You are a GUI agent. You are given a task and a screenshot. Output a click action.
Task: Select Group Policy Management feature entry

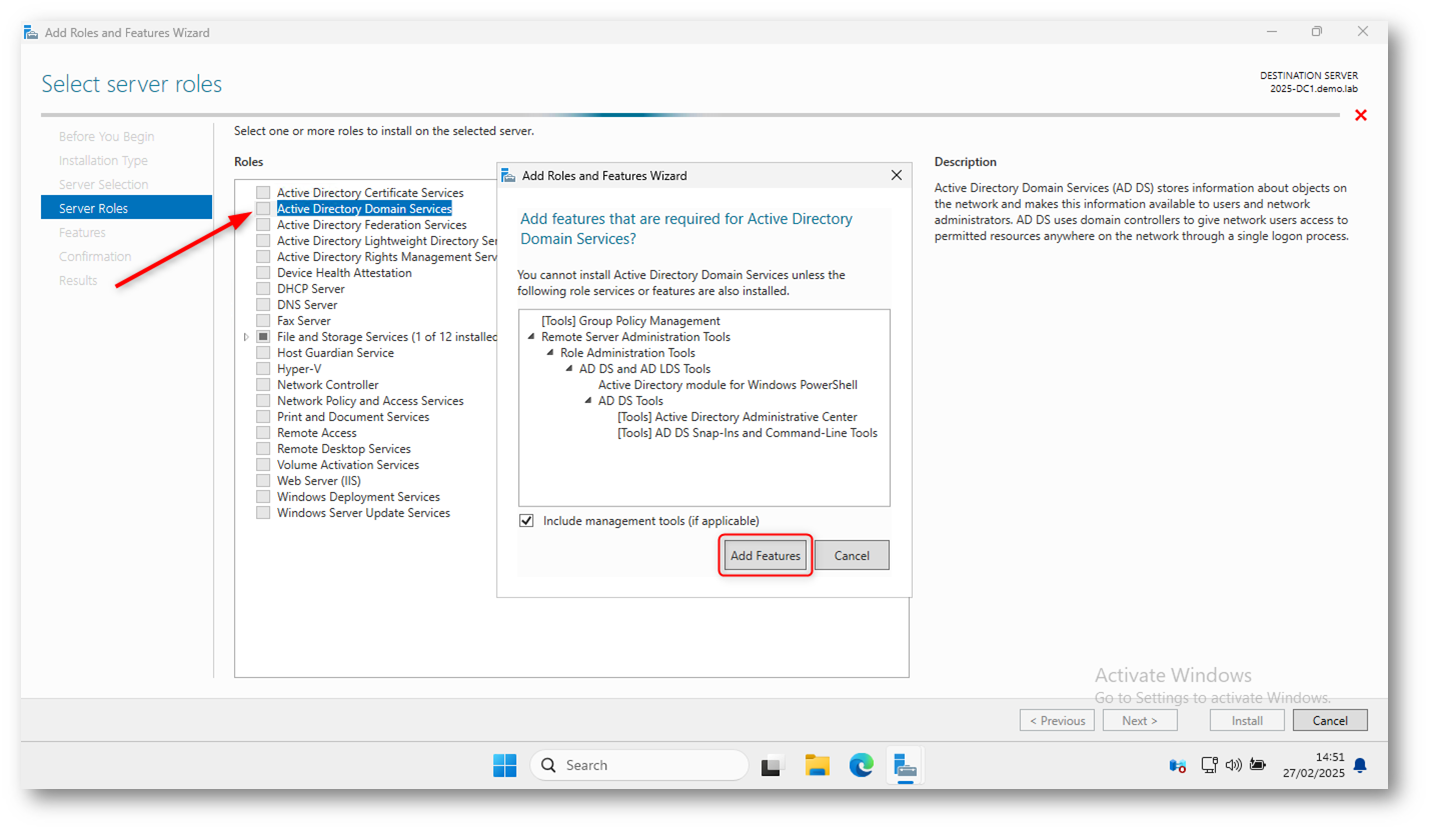(631, 321)
